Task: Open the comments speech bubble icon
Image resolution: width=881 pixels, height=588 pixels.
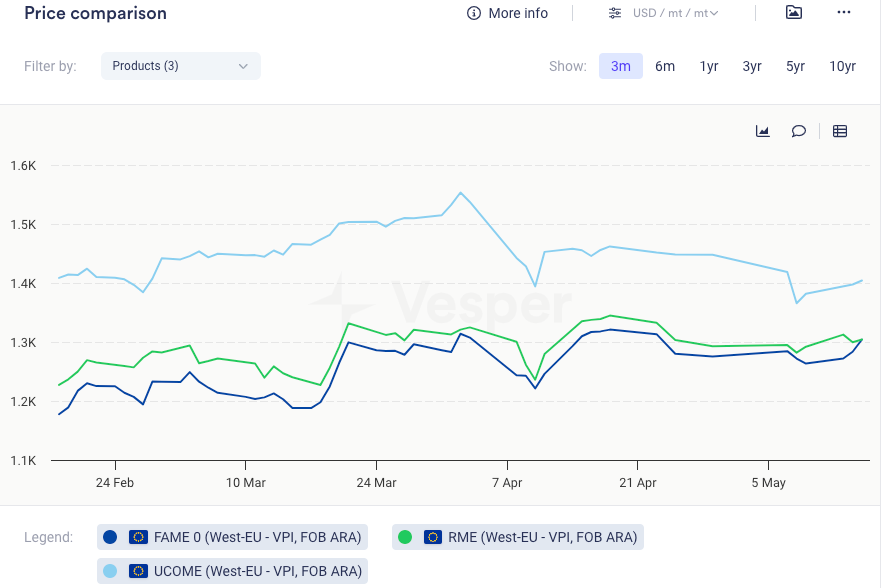Action: [799, 131]
